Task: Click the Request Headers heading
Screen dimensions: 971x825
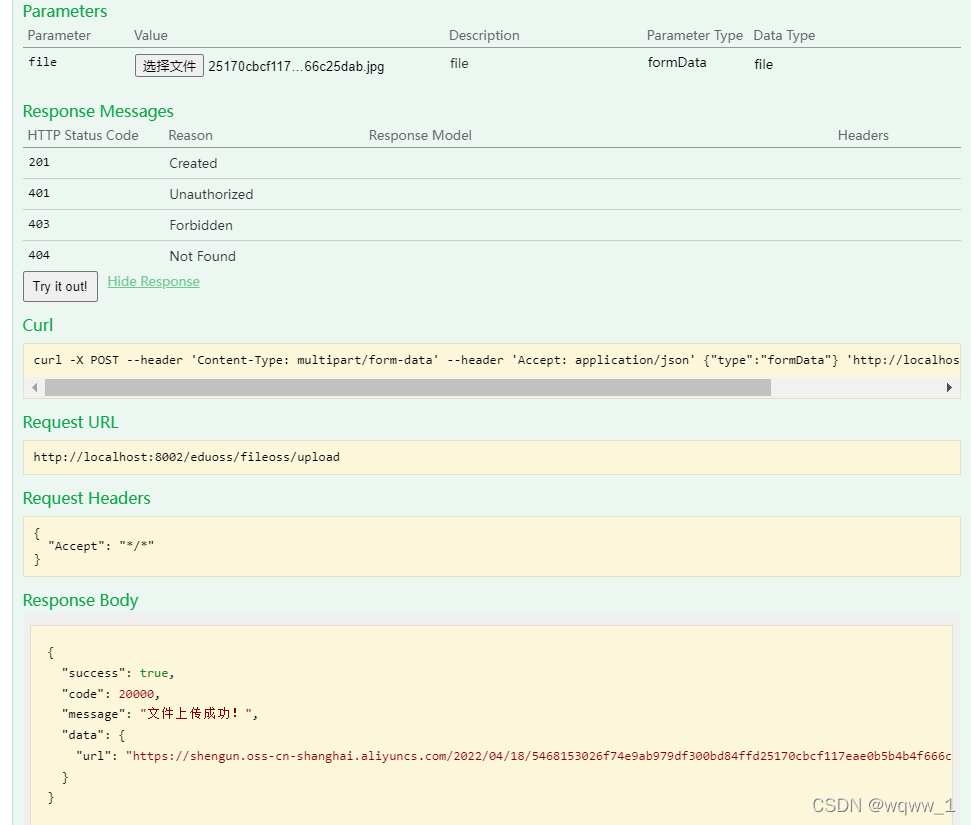Action: click(x=87, y=498)
